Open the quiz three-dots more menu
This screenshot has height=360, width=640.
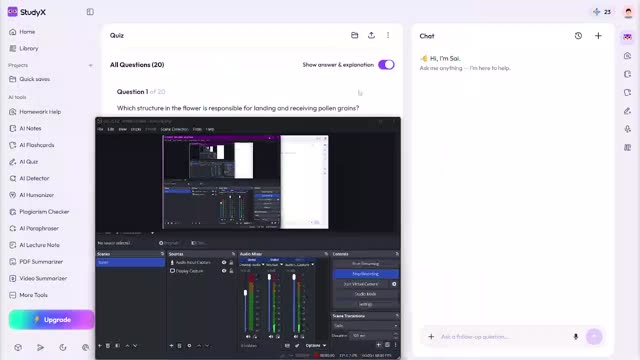(x=388, y=36)
